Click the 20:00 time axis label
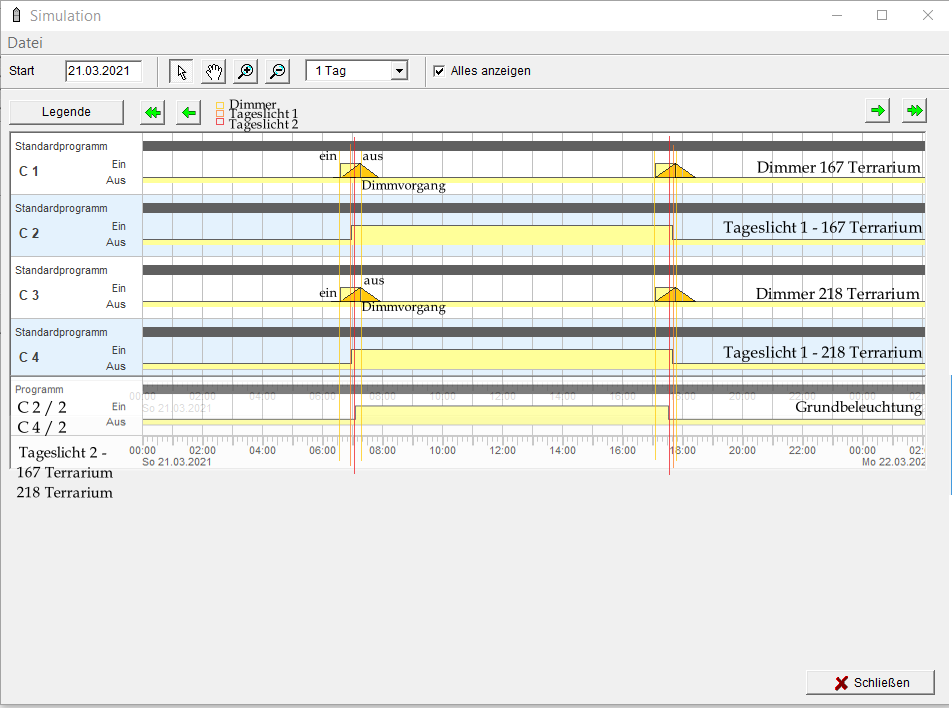Viewport: 952px width, 708px height. (x=742, y=451)
